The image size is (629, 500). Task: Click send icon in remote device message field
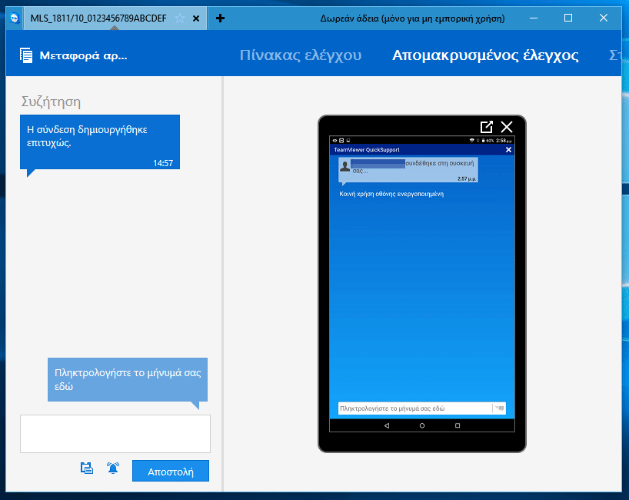coord(499,408)
